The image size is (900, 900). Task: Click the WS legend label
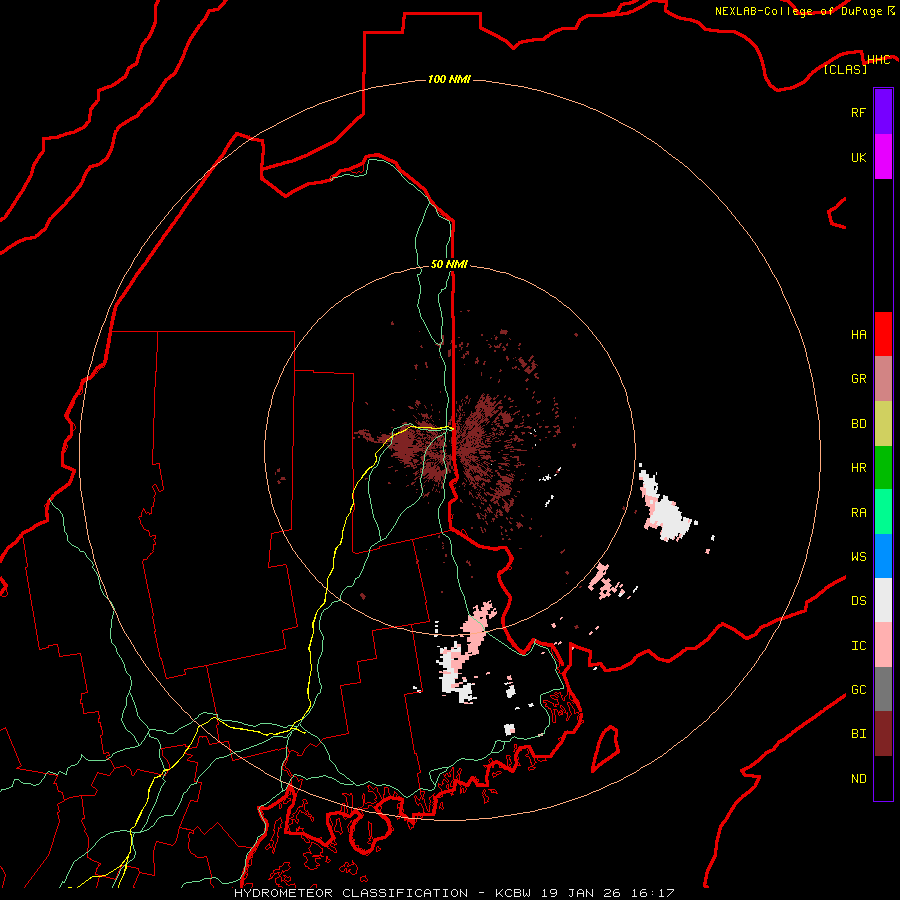(x=858, y=557)
